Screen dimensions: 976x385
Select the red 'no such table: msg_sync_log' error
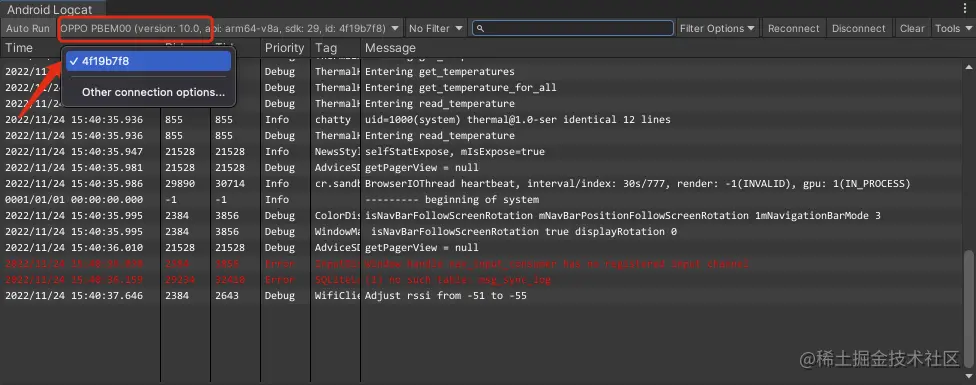coord(458,280)
